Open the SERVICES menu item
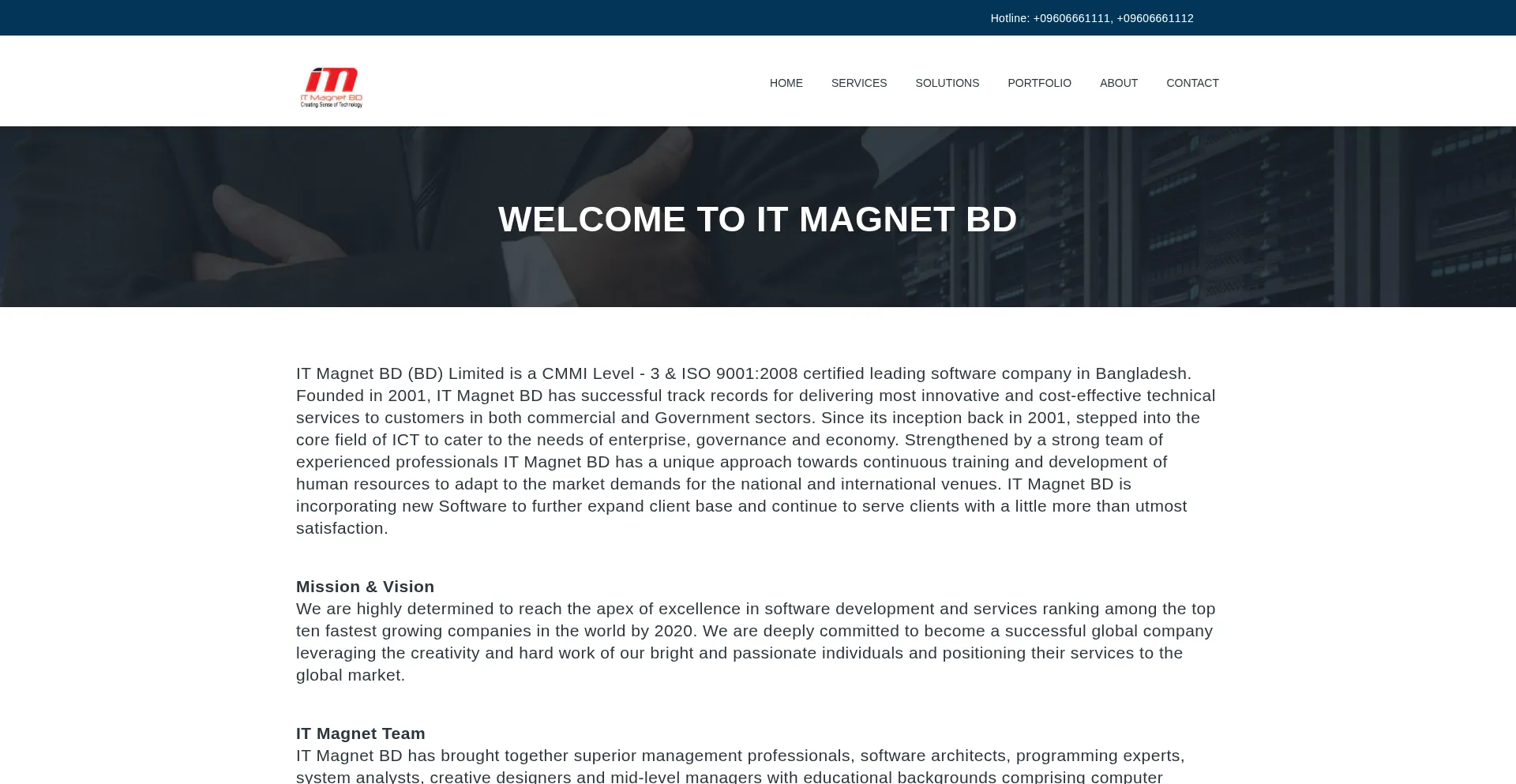Image resolution: width=1516 pixels, height=784 pixels. click(859, 83)
